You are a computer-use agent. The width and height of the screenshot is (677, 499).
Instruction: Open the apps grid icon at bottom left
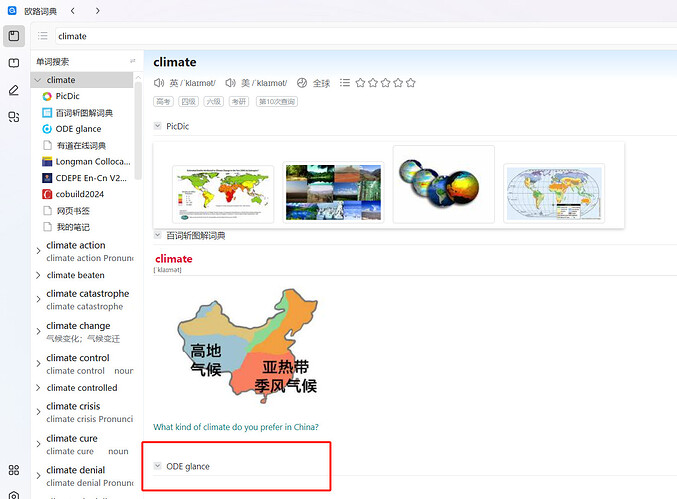tap(14, 470)
